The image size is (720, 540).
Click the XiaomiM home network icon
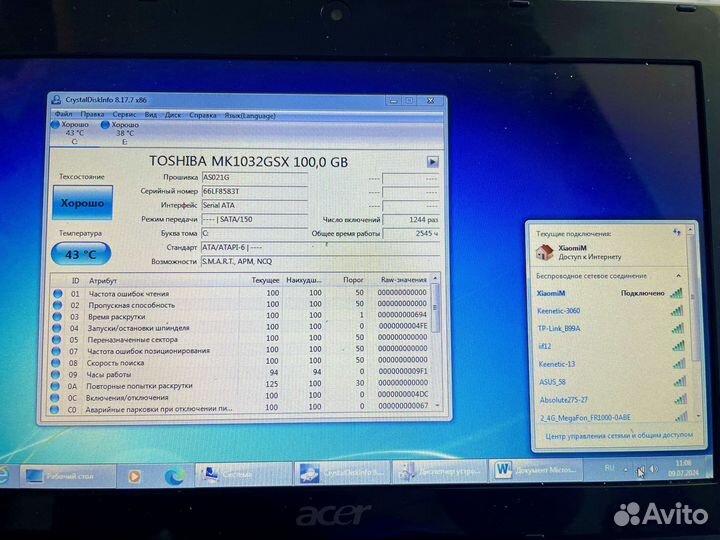pyautogui.click(x=544, y=252)
